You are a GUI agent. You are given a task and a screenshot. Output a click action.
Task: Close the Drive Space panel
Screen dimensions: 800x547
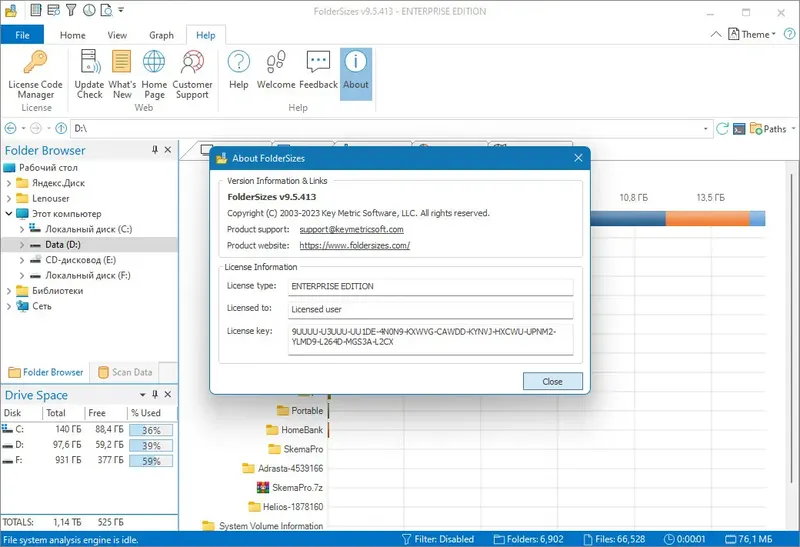coord(168,394)
